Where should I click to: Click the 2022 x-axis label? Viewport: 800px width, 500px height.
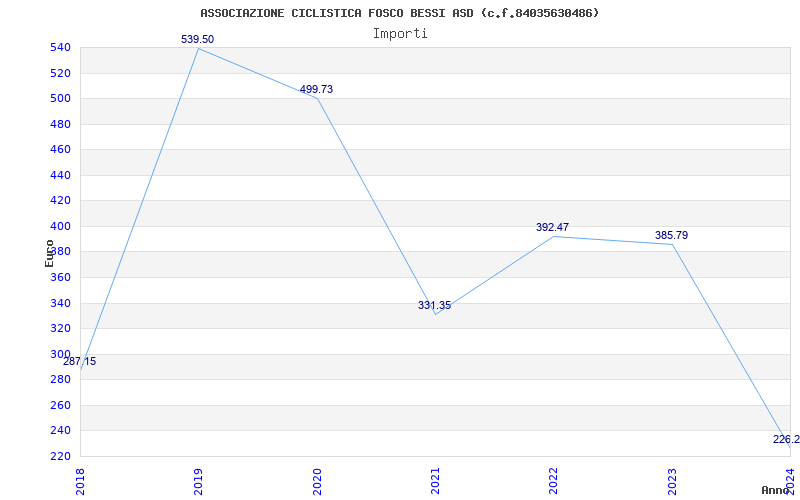click(x=553, y=482)
